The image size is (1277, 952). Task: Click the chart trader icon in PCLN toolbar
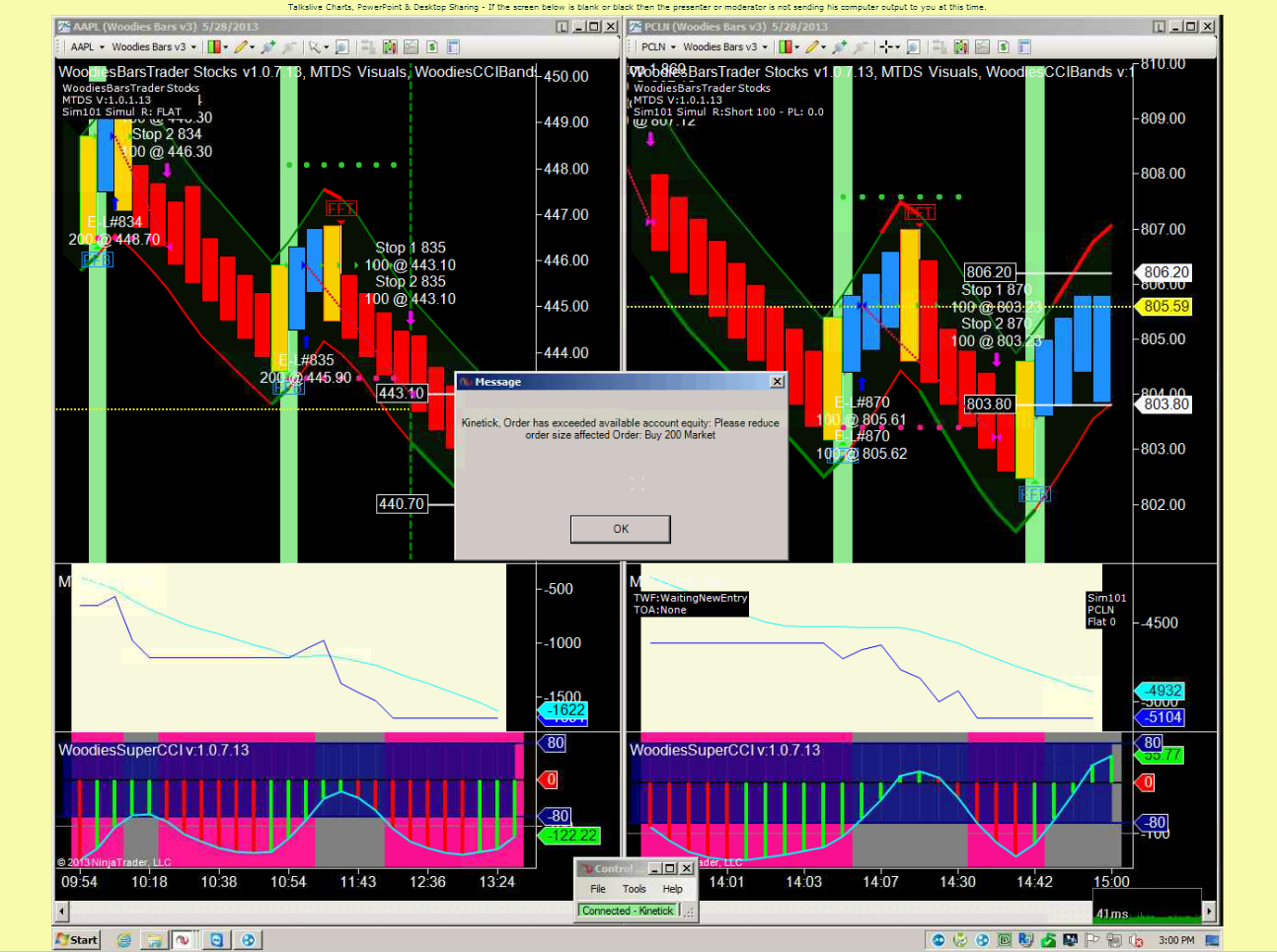click(939, 46)
